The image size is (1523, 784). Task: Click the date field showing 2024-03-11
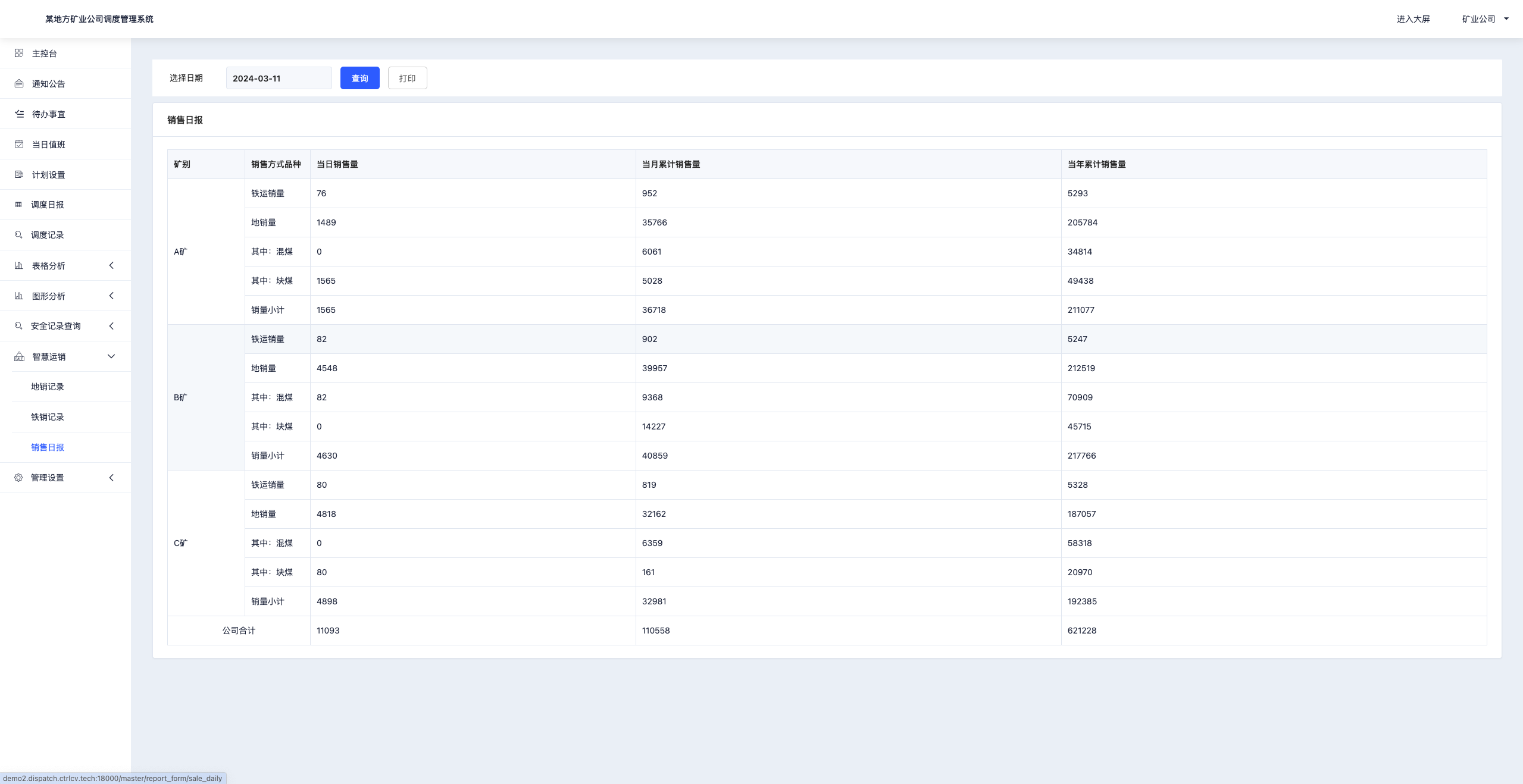click(279, 78)
